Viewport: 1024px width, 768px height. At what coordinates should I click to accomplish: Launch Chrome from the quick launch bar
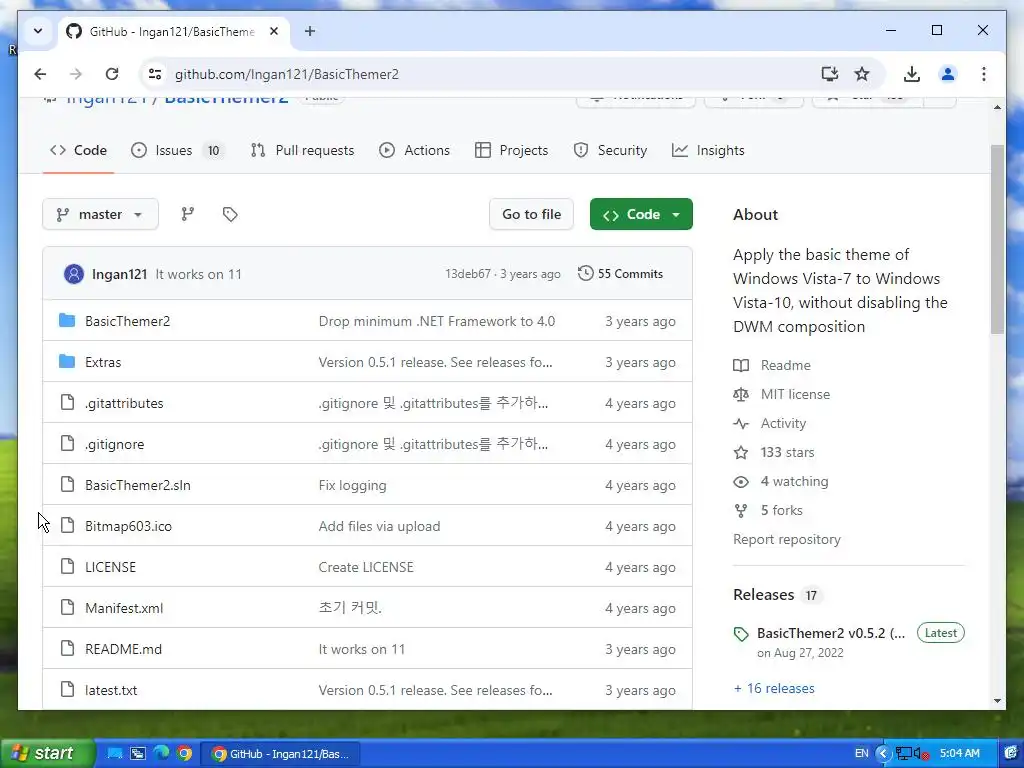pyautogui.click(x=185, y=754)
